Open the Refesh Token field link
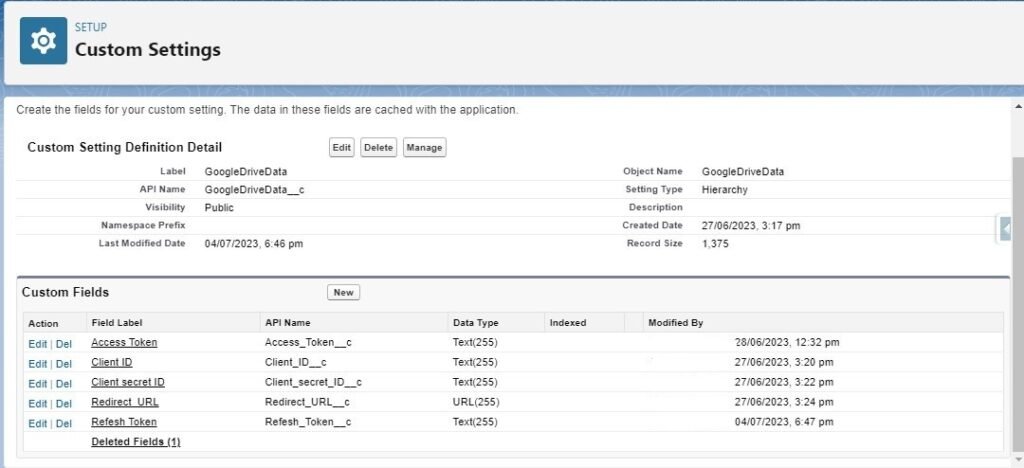The image size is (1024, 468). (x=124, y=422)
